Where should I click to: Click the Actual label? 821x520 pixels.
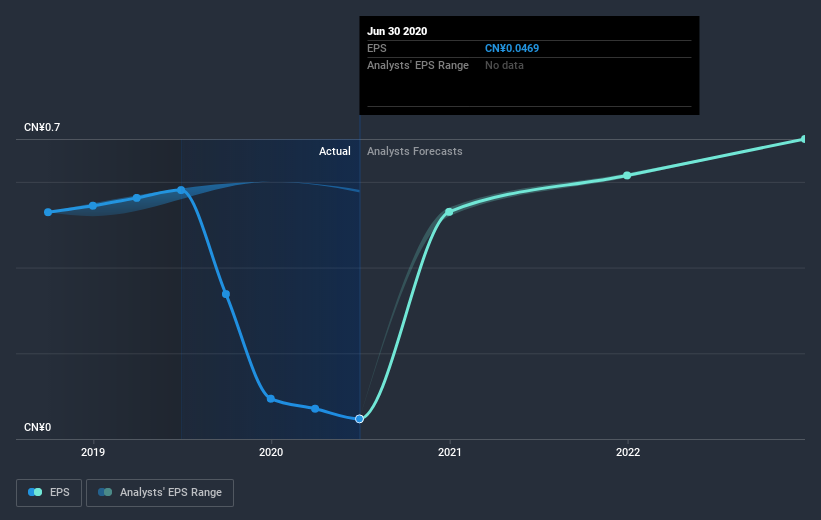pyautogui.click(x=335, y=151)
